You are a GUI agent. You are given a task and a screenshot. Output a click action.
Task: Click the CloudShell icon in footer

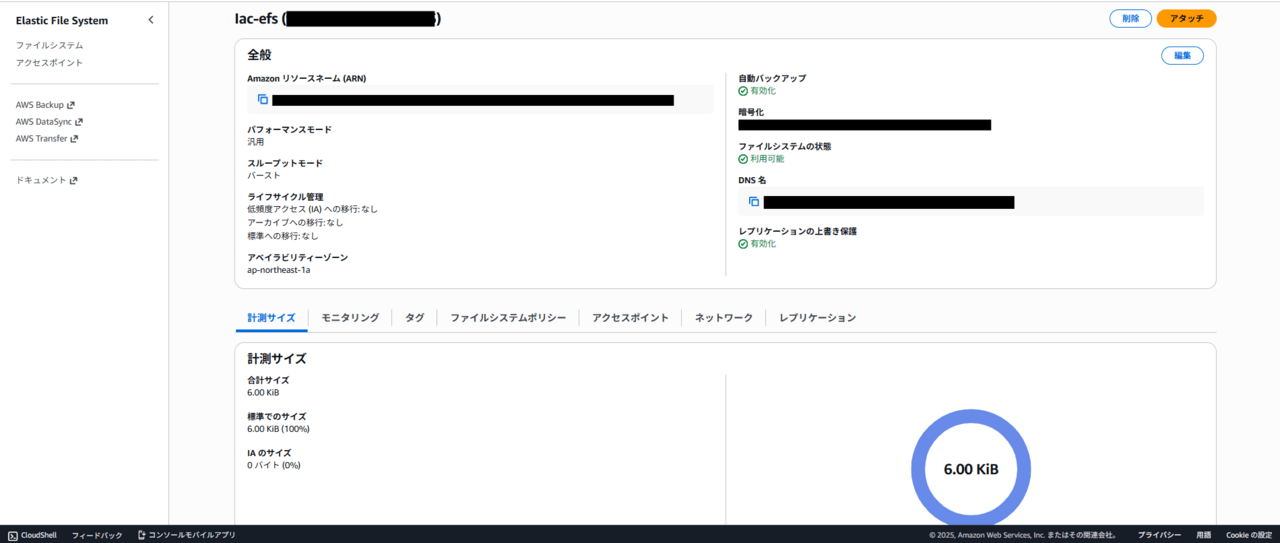click(x=13, y=535)
